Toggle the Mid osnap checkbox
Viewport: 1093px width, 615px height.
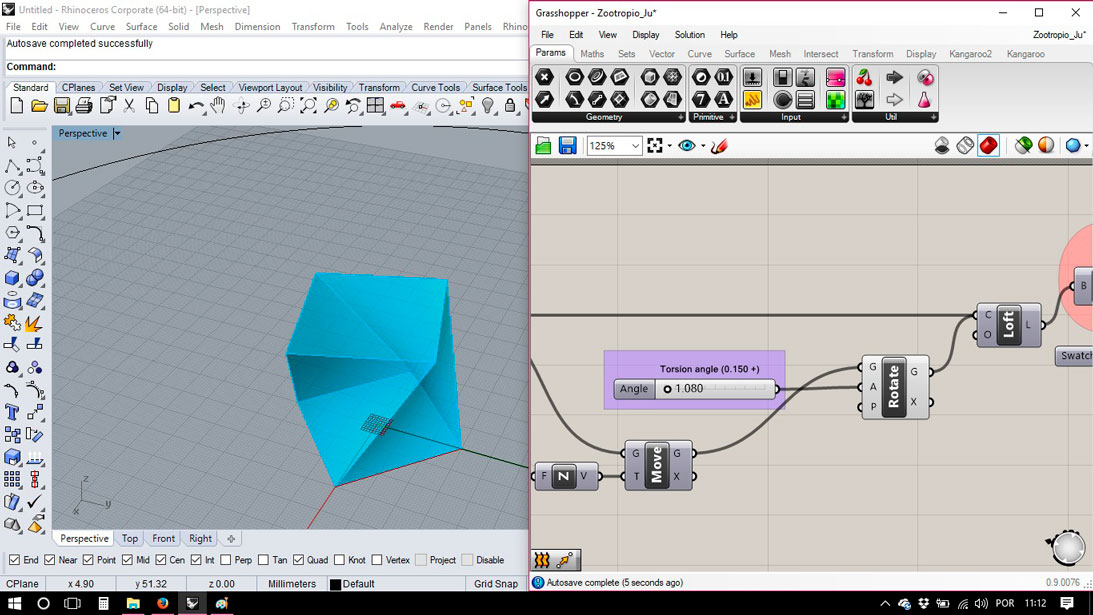(127, 560)
